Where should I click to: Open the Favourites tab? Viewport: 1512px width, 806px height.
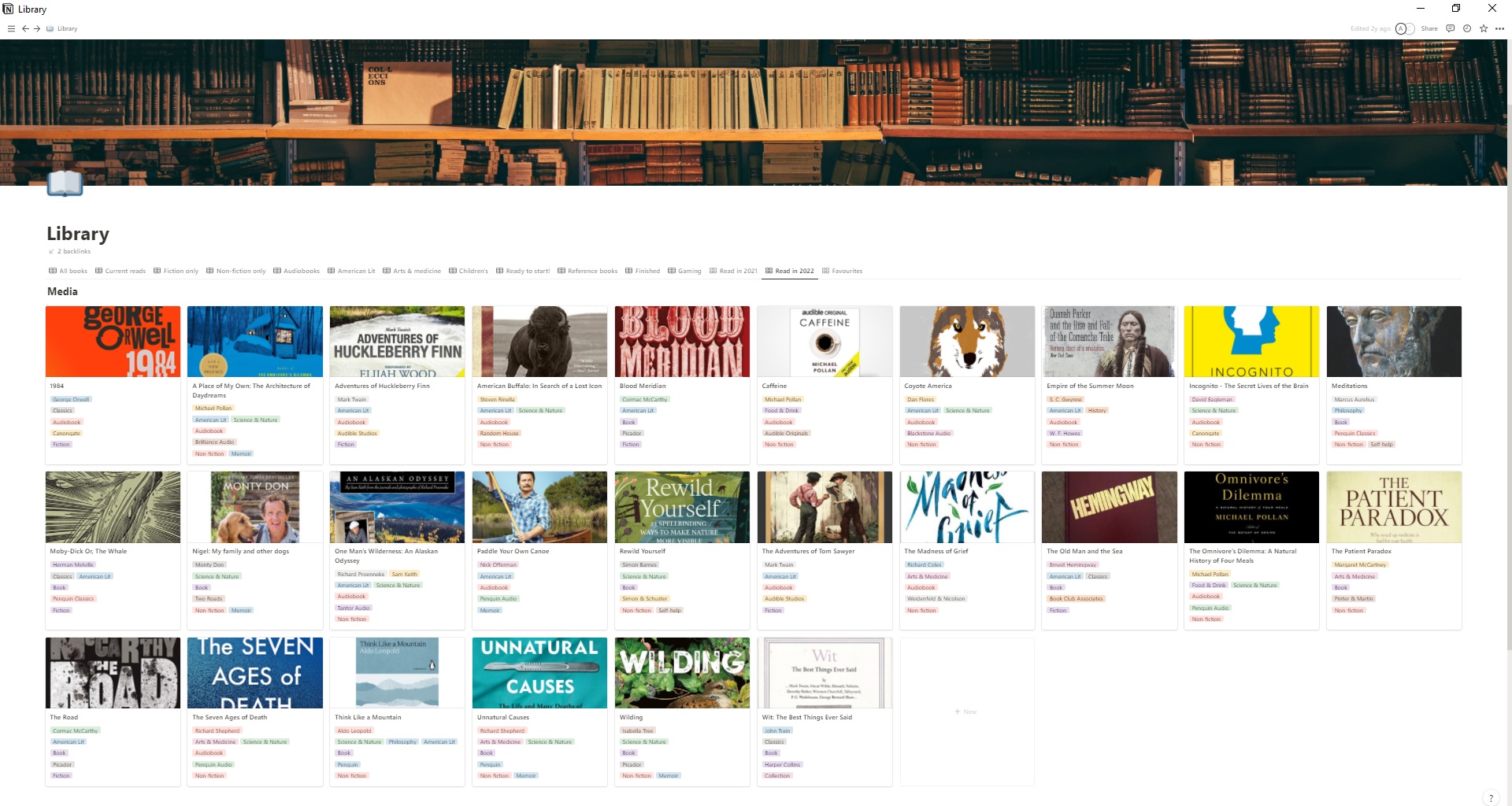[842, 271]
